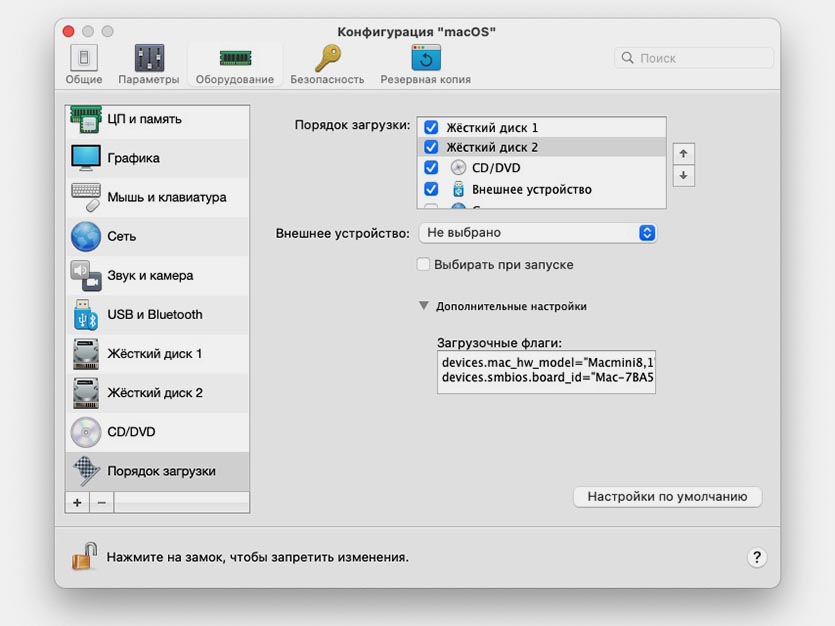Click the Звук и камера icon
The image size is (835, 626).
tap(86, 275)
